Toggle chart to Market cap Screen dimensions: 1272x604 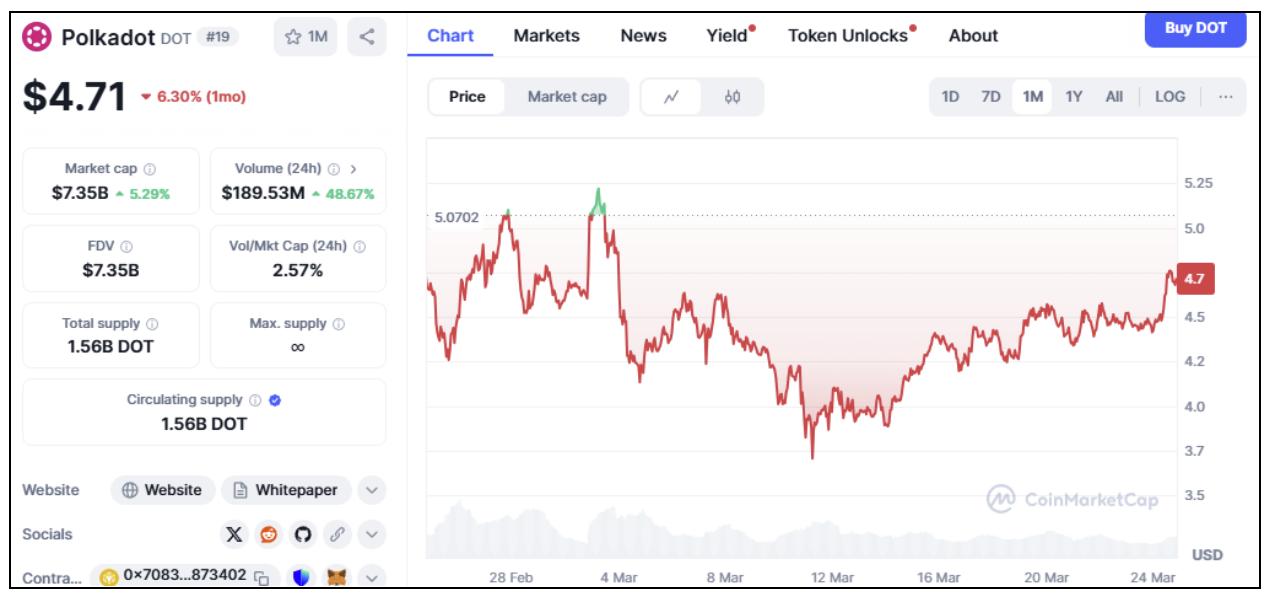coord(567,97)
